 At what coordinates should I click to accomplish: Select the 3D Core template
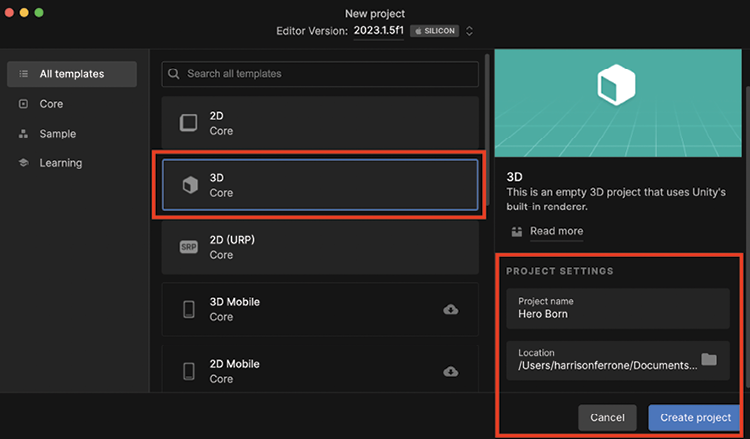[320, 185]
